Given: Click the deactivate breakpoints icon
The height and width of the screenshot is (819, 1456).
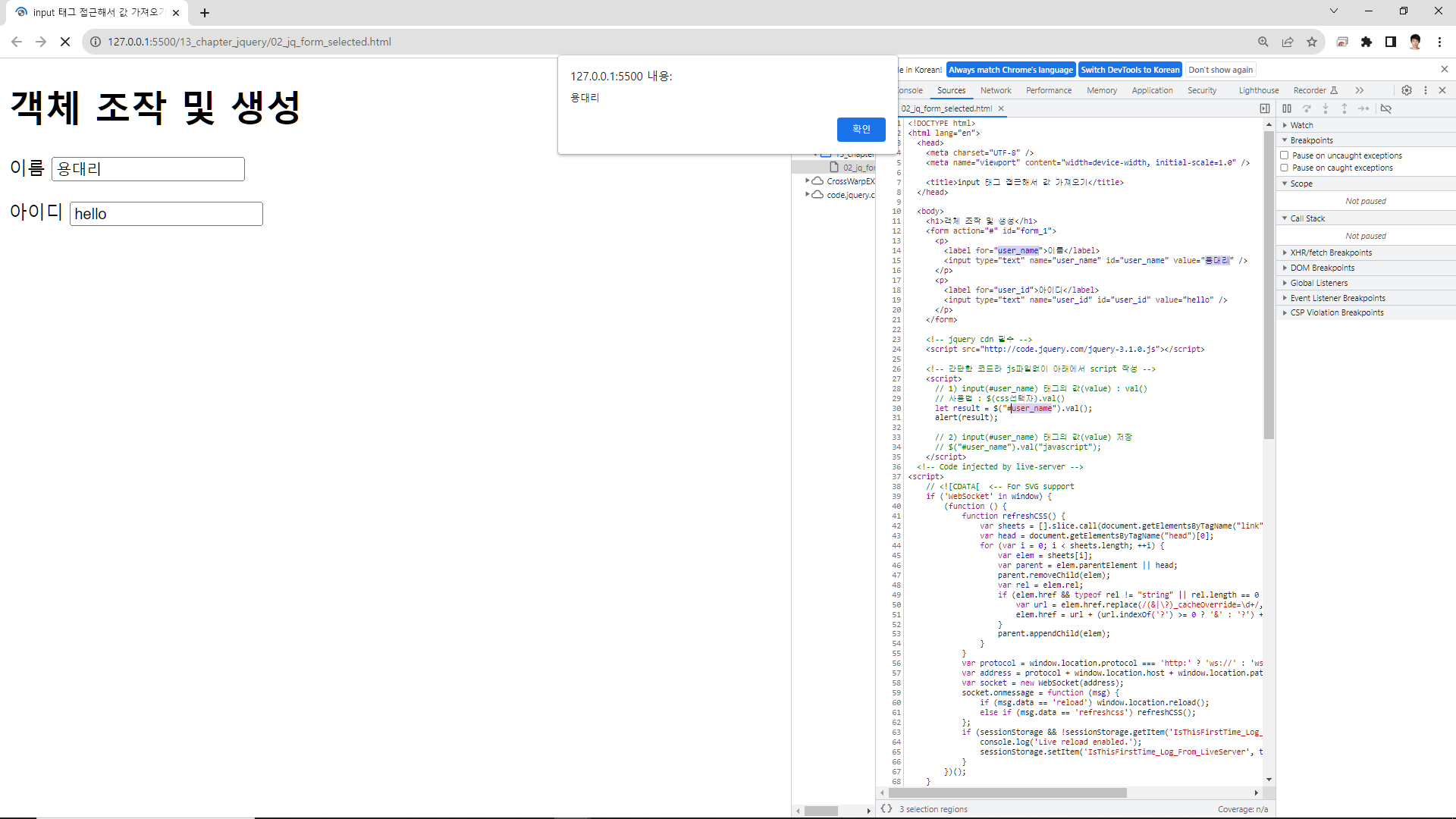Looking at the screenshot, I should pyautogui.click(x=1385, y=108).
